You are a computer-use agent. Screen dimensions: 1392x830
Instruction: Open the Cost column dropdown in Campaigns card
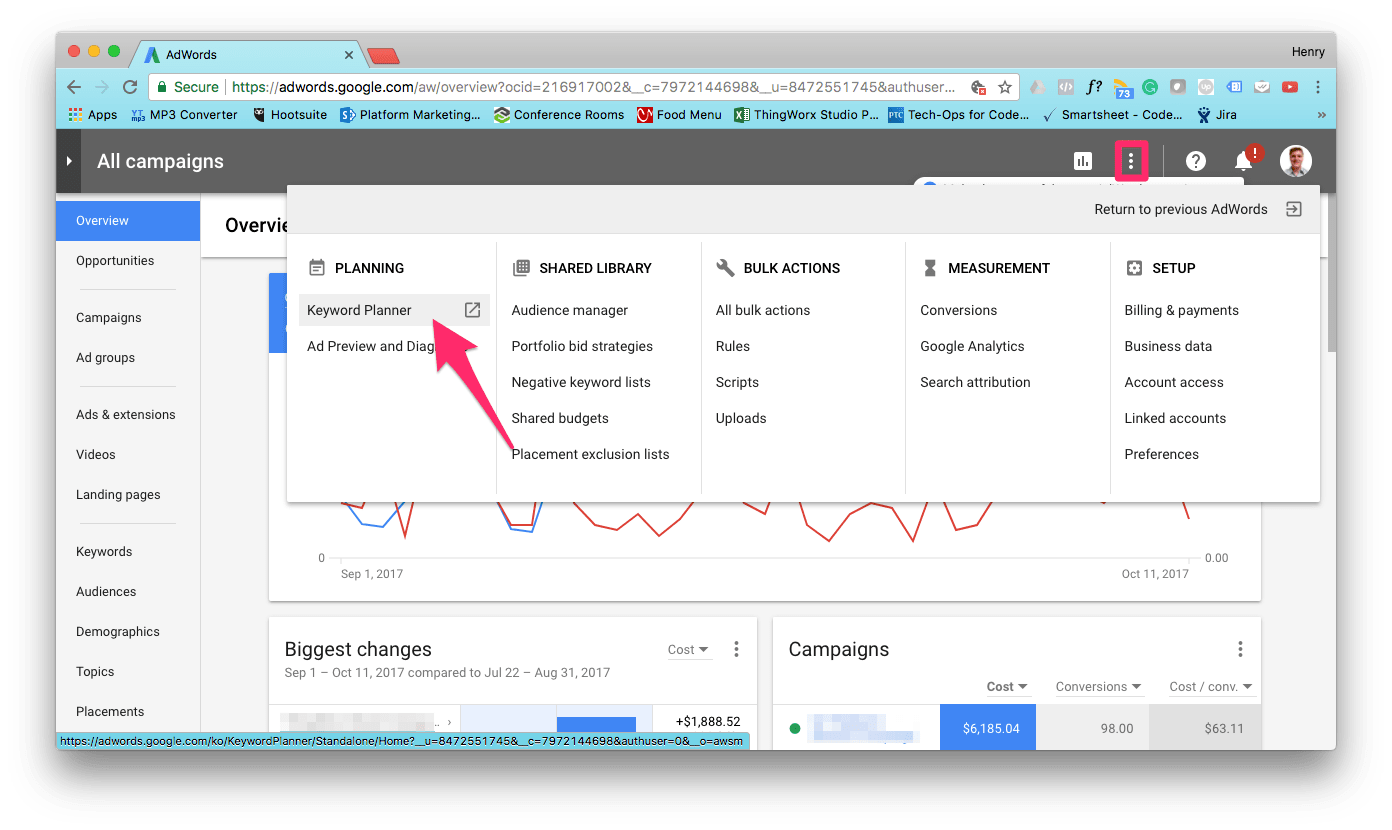pos(1007,687)
